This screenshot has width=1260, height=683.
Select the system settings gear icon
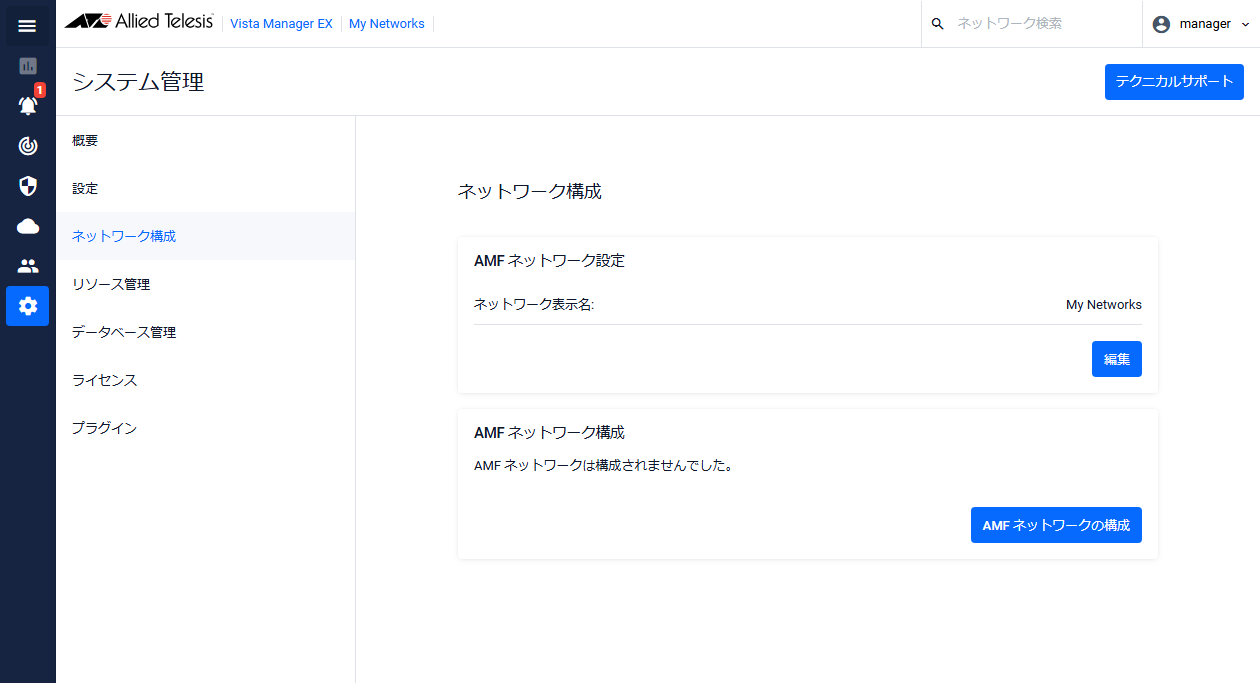tap(28, 306)
